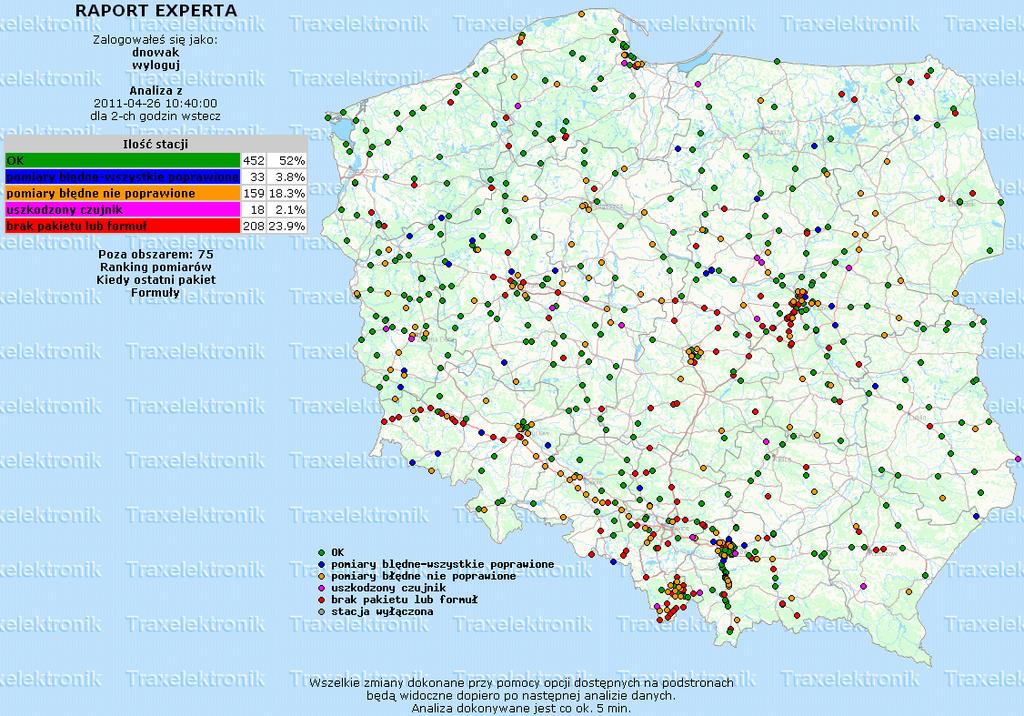Image resolution: width=1024 pixels, height=716 pixels.
Task: Click the 2.1% percentage cell
Action: click(287, 210)
